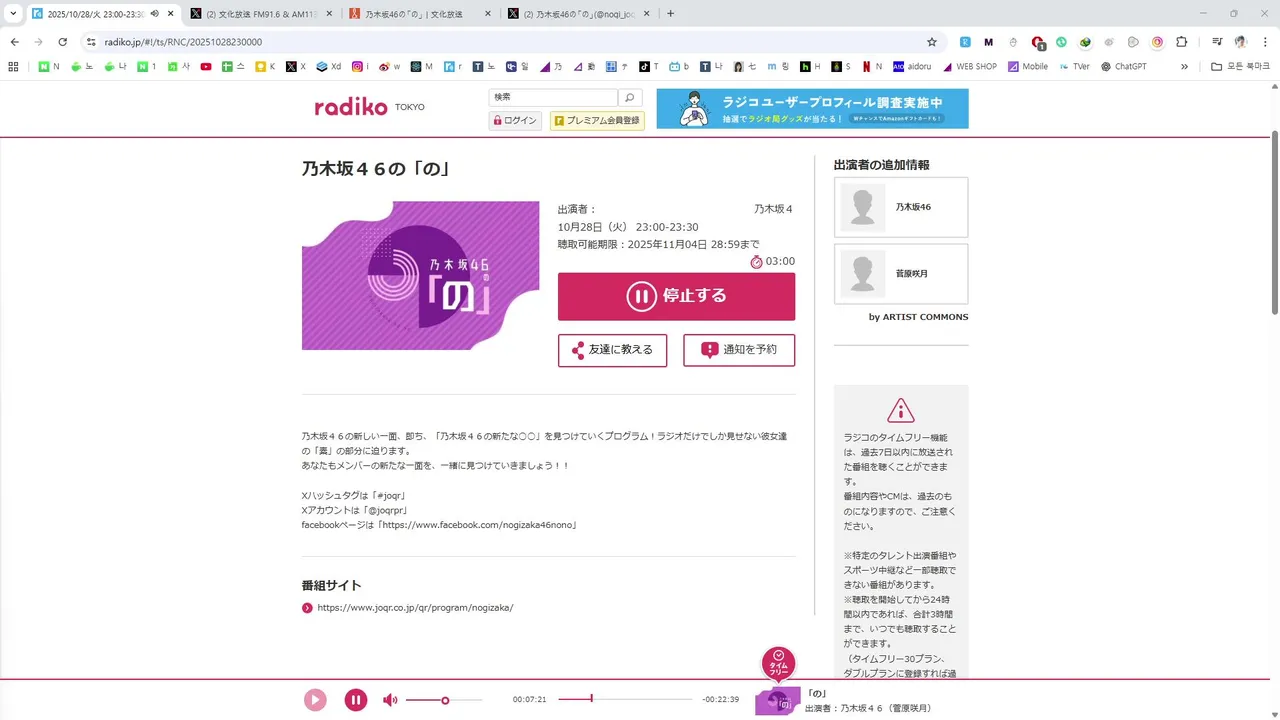1280x720 pixels.
Task: Open the tab search dropdown
Action: coord(13,14)
